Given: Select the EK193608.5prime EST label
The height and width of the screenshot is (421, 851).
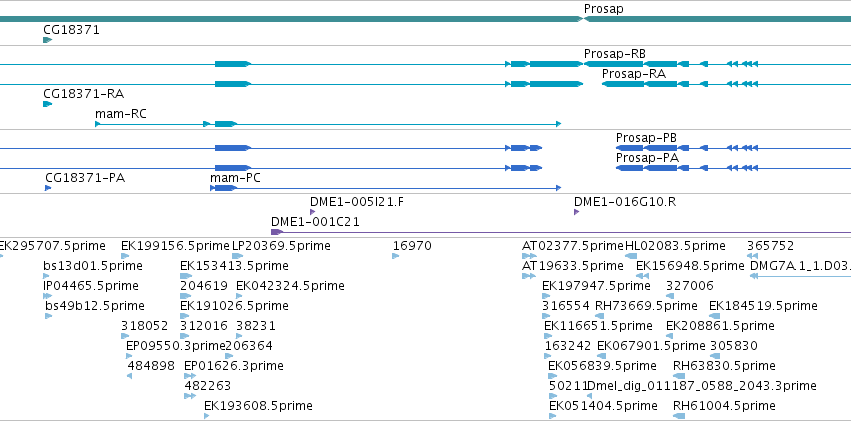Looking at the screenshot, I should click(258, 405).
